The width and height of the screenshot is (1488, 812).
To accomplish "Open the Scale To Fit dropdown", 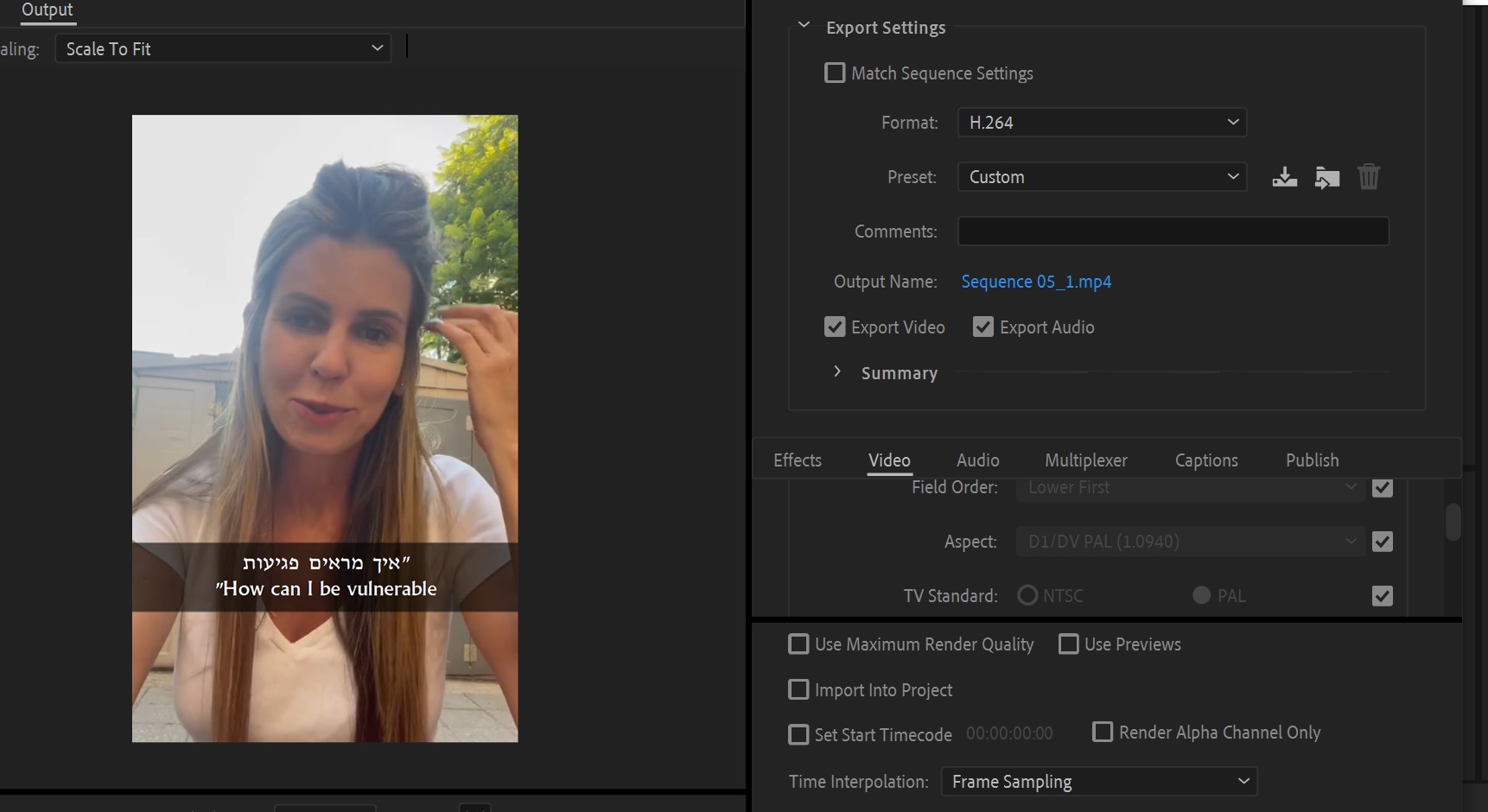I will 223,48.
